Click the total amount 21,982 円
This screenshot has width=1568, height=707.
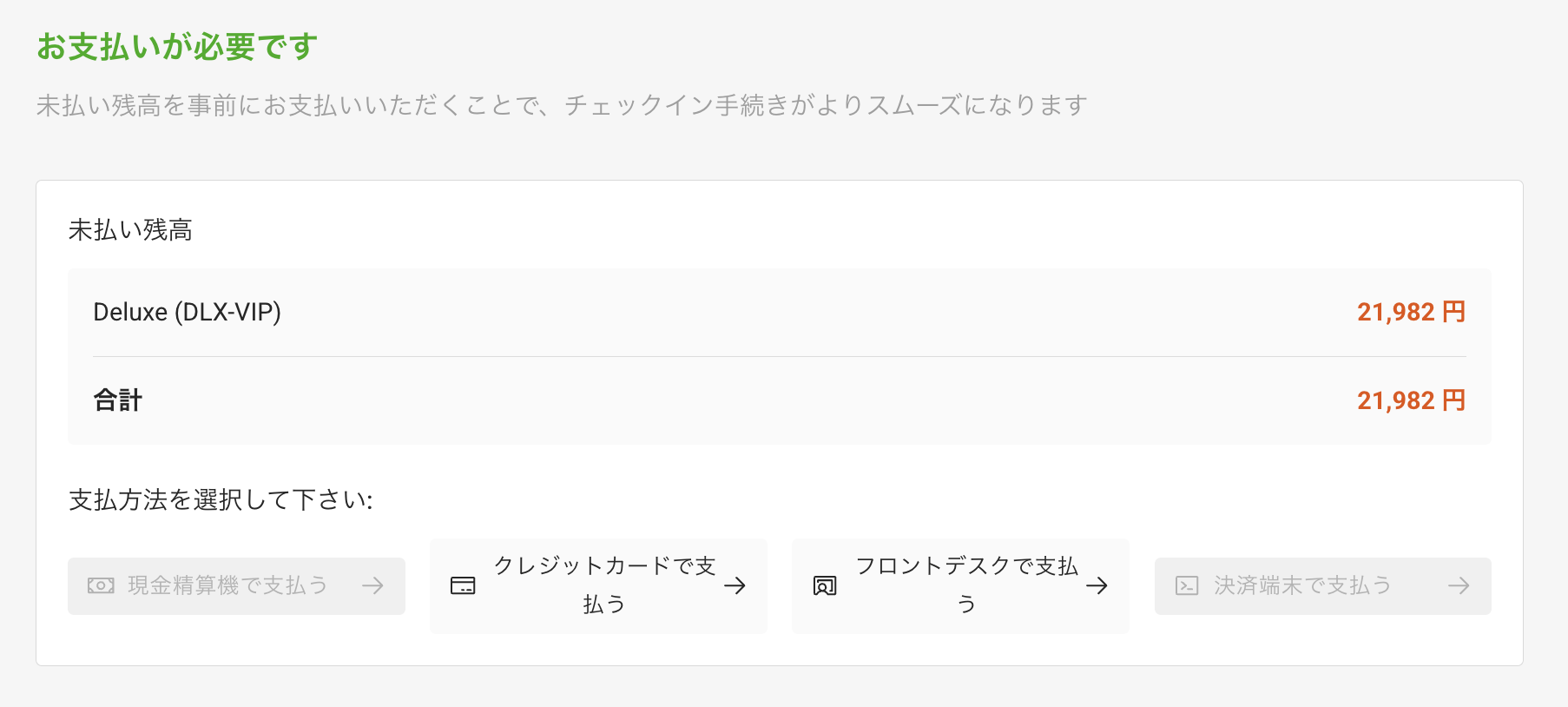[1412, 400]
